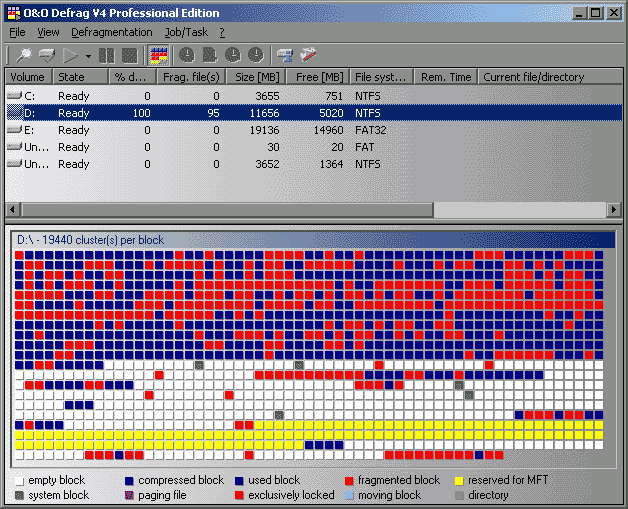Click the Analyze magnifier toolbar icon
This screenshot has height=509, width=628.
point(24,55)
